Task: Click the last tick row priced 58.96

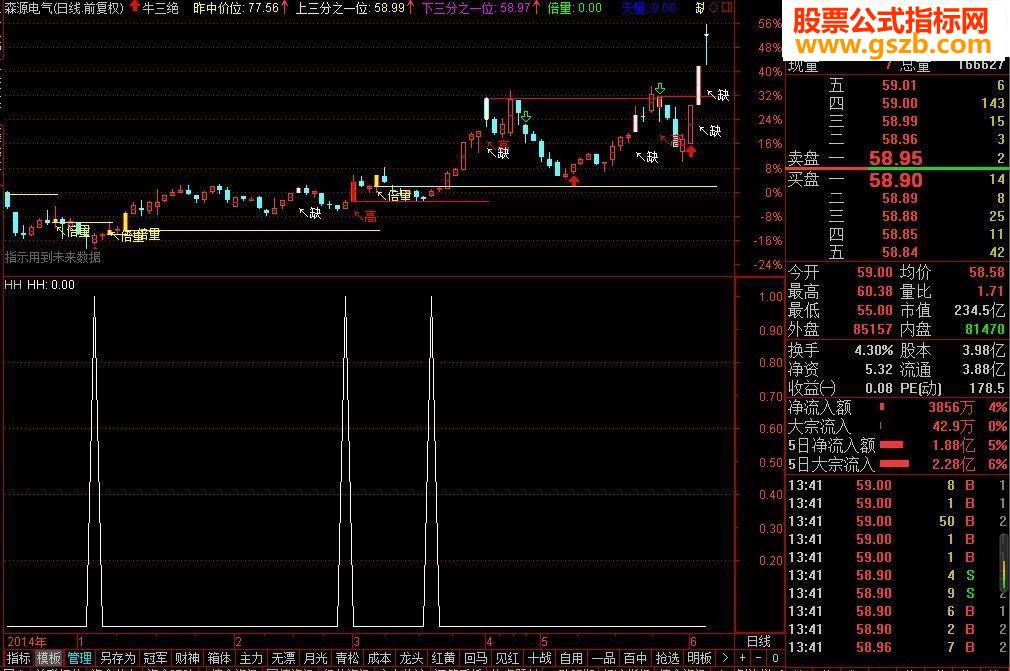Action: 897,647
